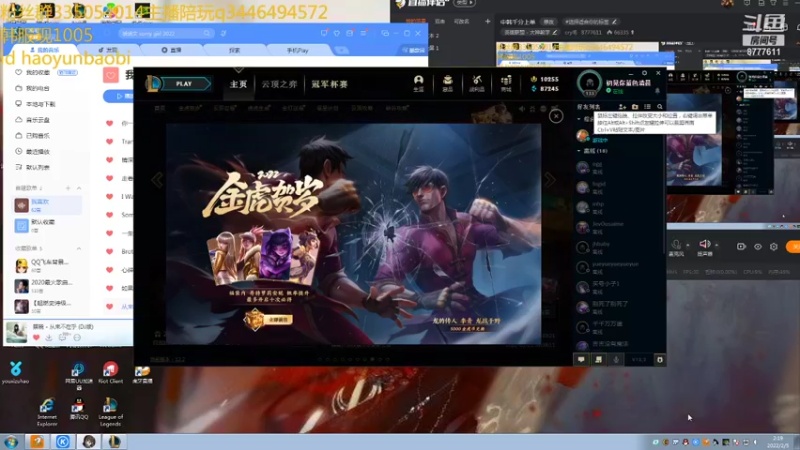Screen dimensions: 800x450
Task: Open the store icon in League top bar
Action: [x=506, y=83]
